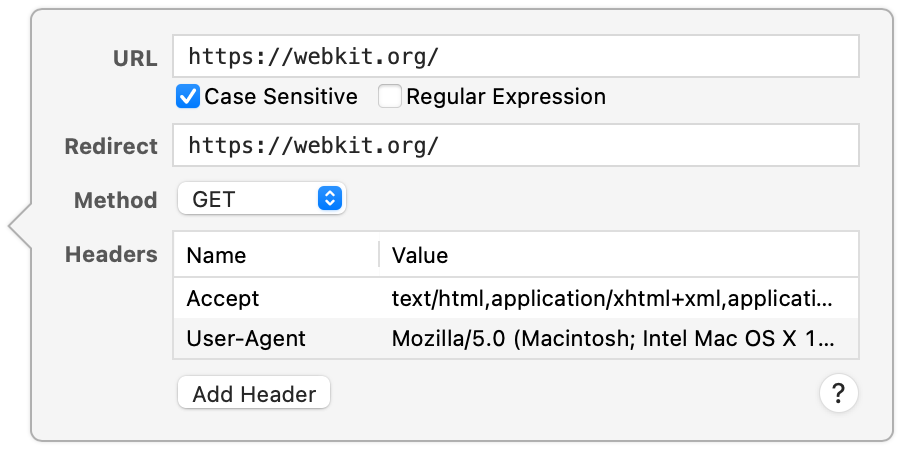This screenshot has height=450, width=904.
Task: Click divider between Name and Value columns
Action: point(379,255)
